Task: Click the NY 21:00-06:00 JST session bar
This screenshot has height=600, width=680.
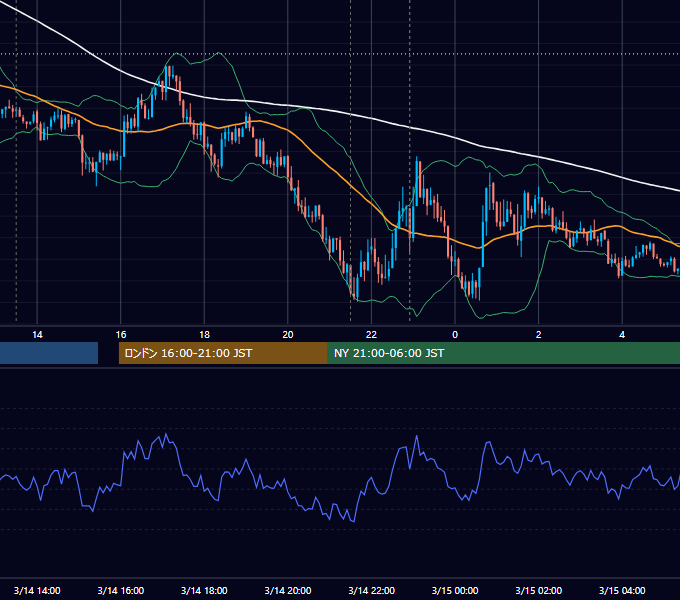Action: (503, 353)
